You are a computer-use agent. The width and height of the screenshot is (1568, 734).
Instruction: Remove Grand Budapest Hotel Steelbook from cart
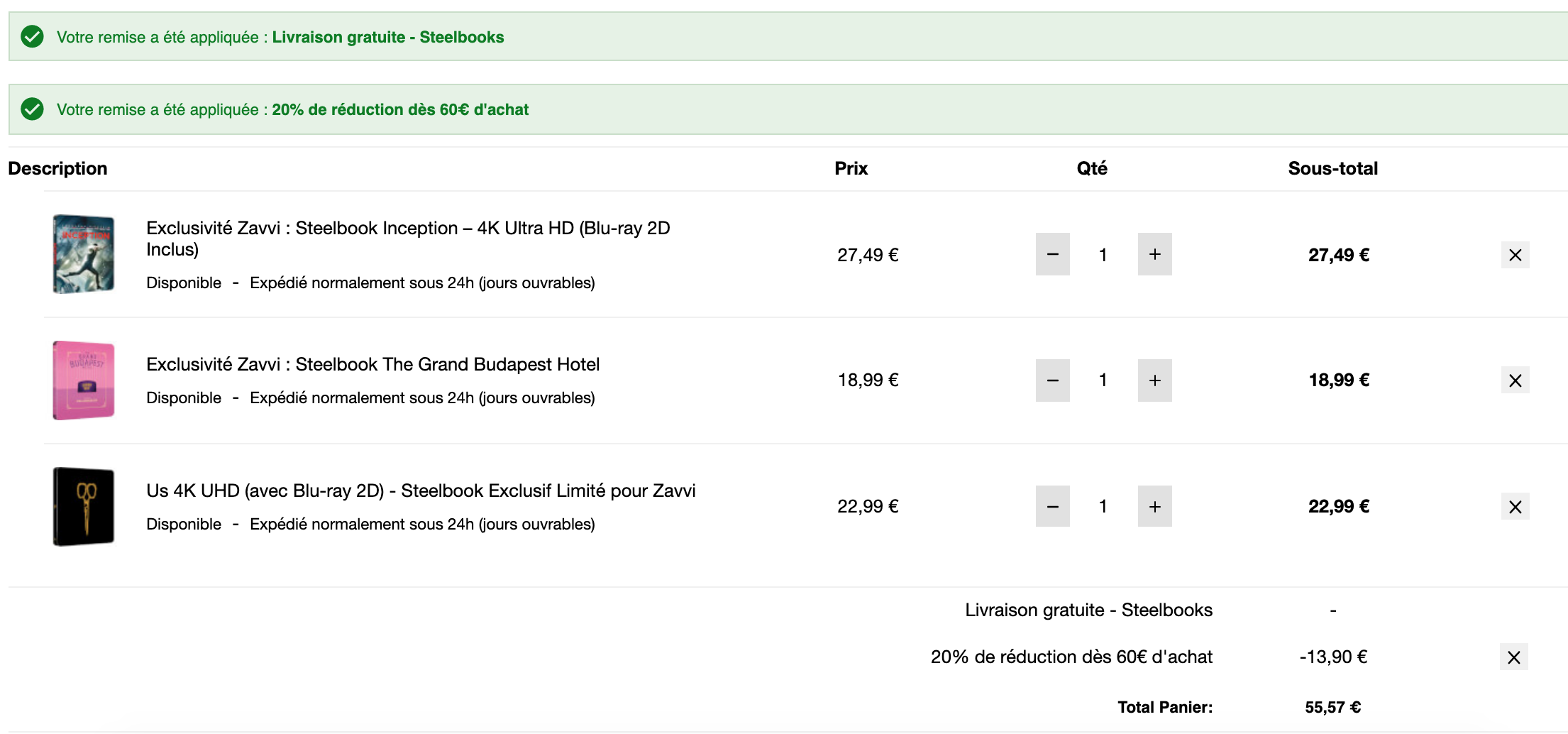[x=1515, y=380]
